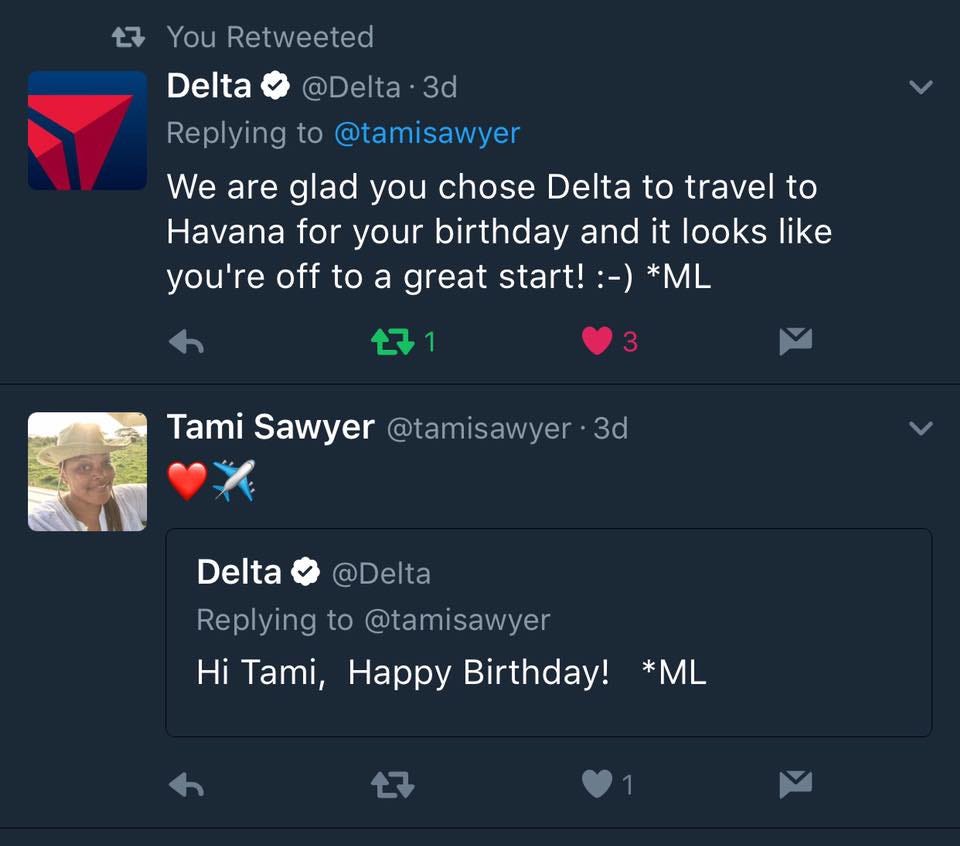The width and height of the screenshot is (960, 846).
Task: Open Tami Sawyer's profile from her name
Action: click(x=270, y=428)
